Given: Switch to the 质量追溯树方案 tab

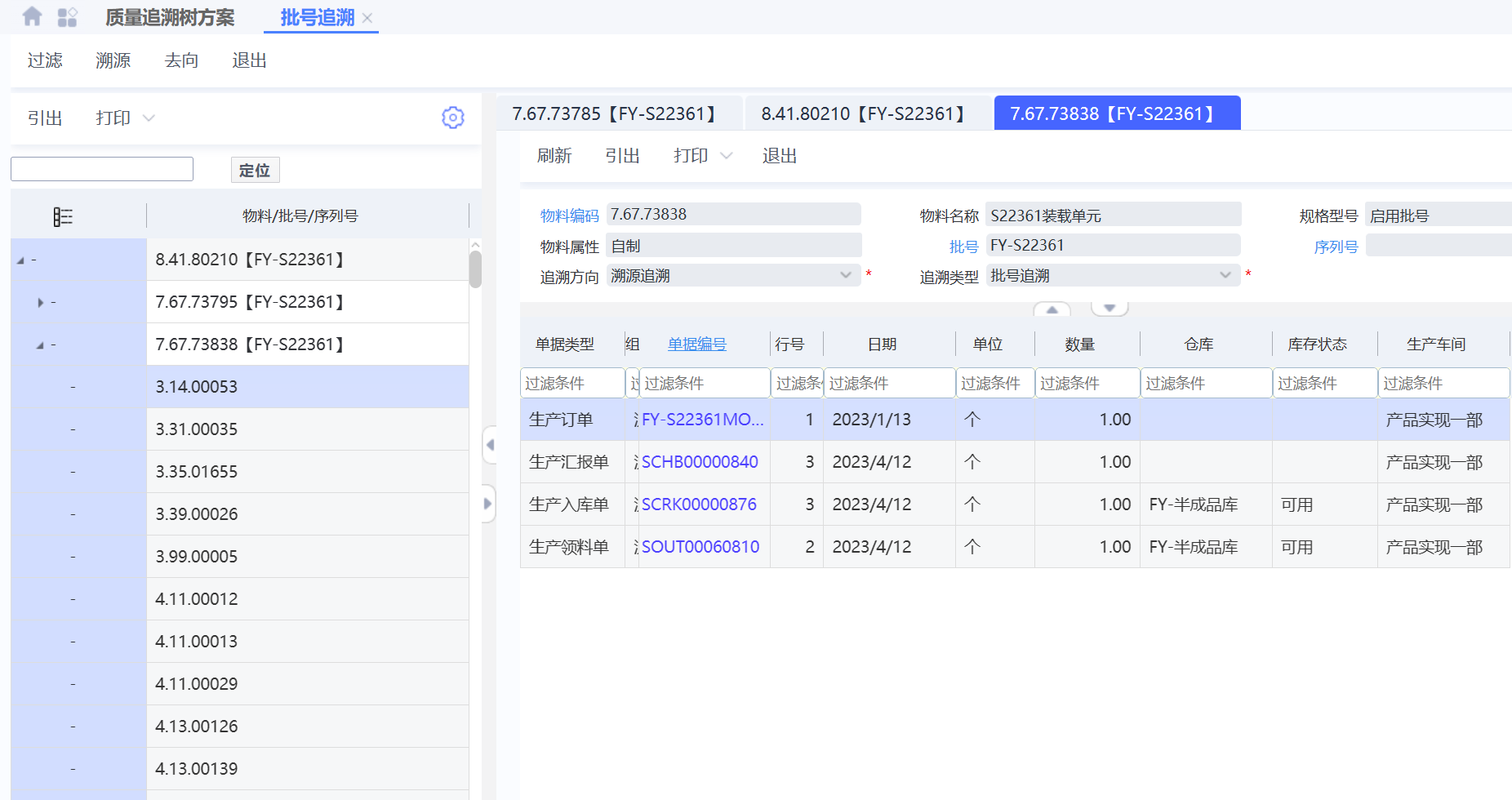Looking at the screenshot, I should click(x=170, y=17).
